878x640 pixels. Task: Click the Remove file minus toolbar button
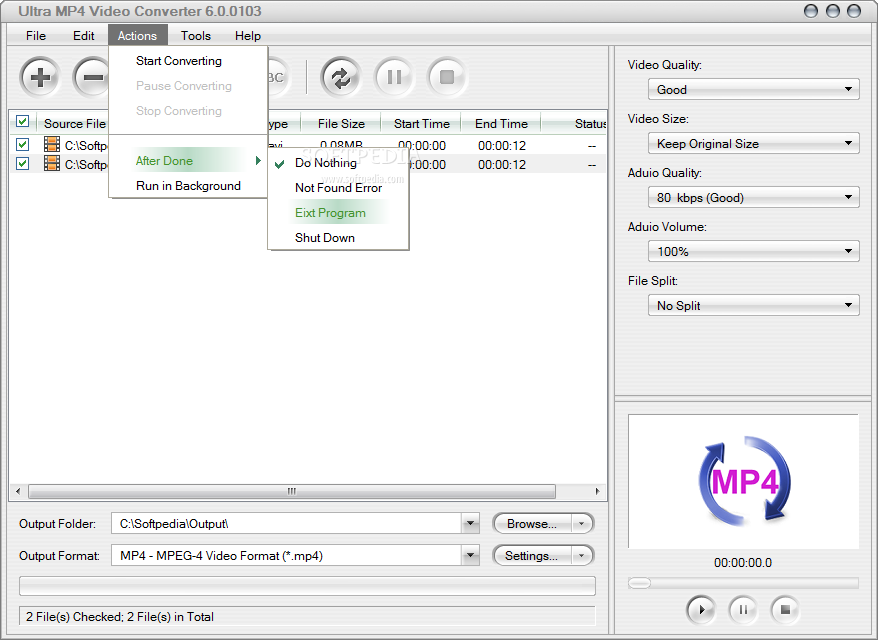(x=91, y=77)
